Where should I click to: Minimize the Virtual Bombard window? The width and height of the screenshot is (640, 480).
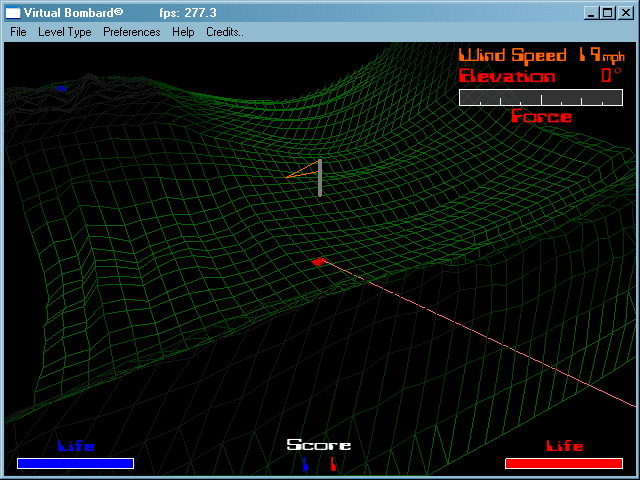tap(591, 13)
